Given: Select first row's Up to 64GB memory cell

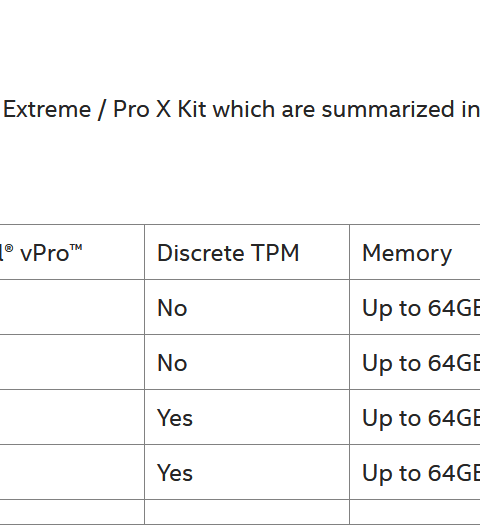Looking at the screenshot, I should point(415,307).
